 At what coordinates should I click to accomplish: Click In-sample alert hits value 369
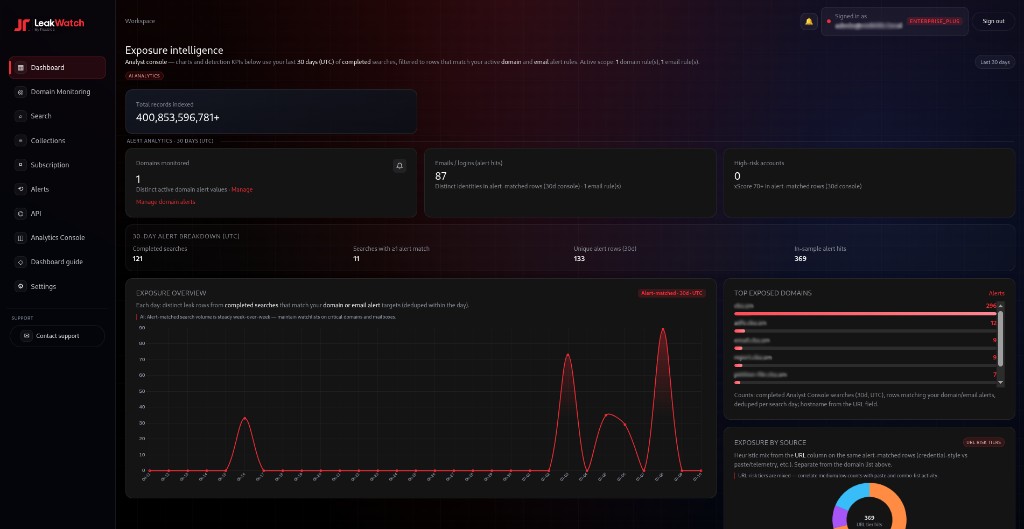coord(801,259)
